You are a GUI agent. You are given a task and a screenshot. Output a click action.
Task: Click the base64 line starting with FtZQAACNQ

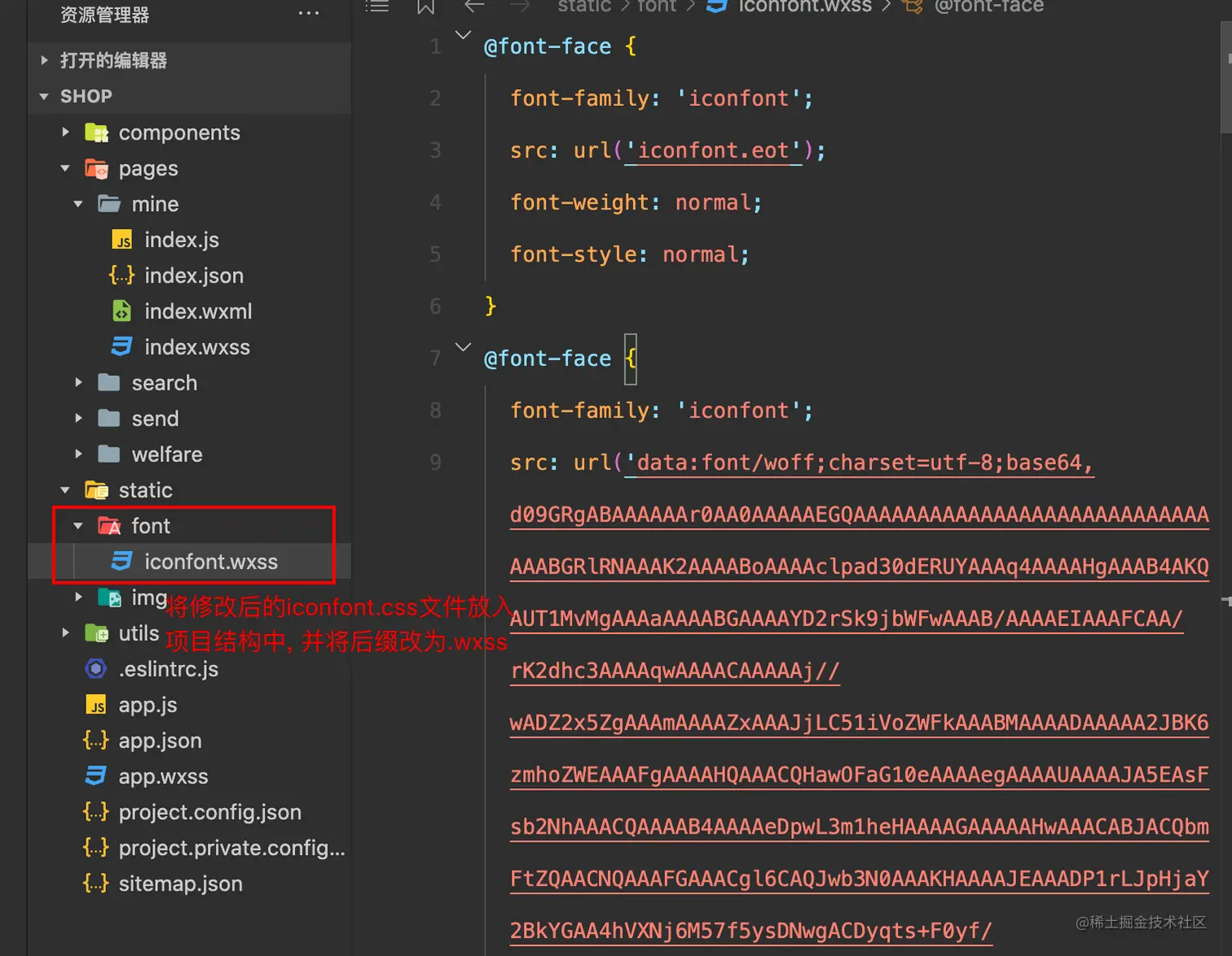click(x=860, y=879)
